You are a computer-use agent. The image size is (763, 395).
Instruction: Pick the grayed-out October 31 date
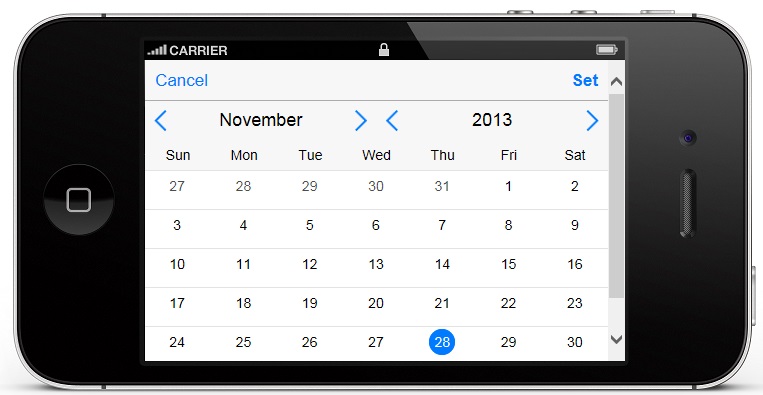[x=442, y=186]
